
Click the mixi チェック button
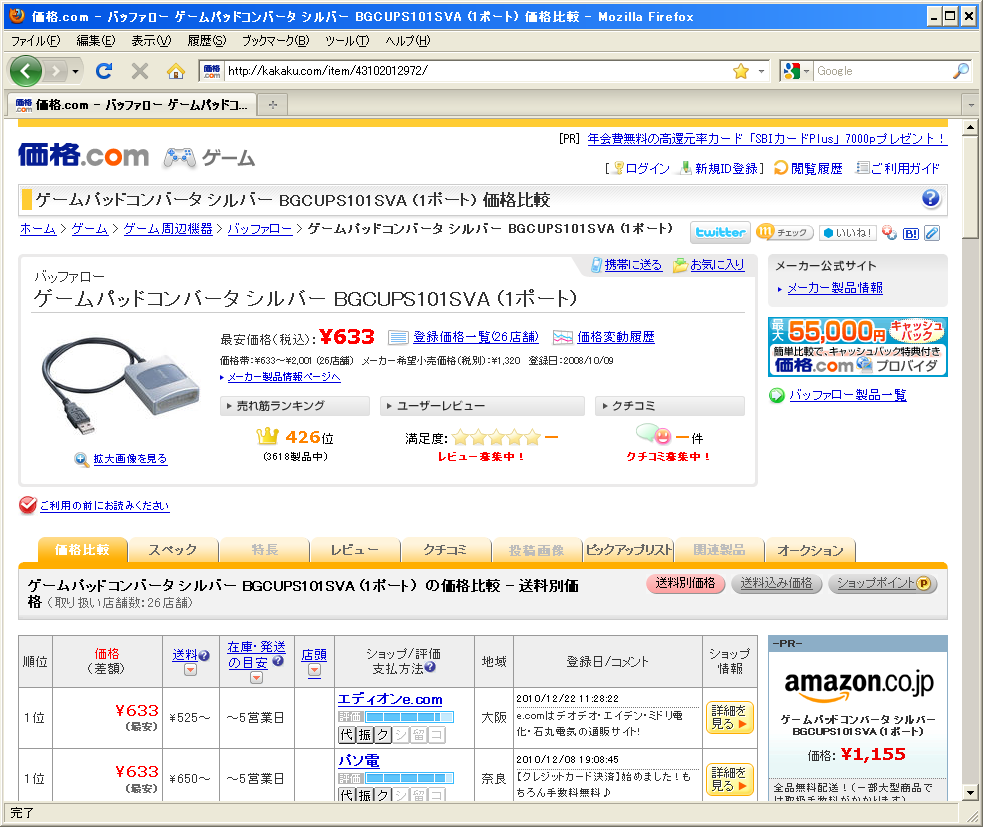coord(784,233)
